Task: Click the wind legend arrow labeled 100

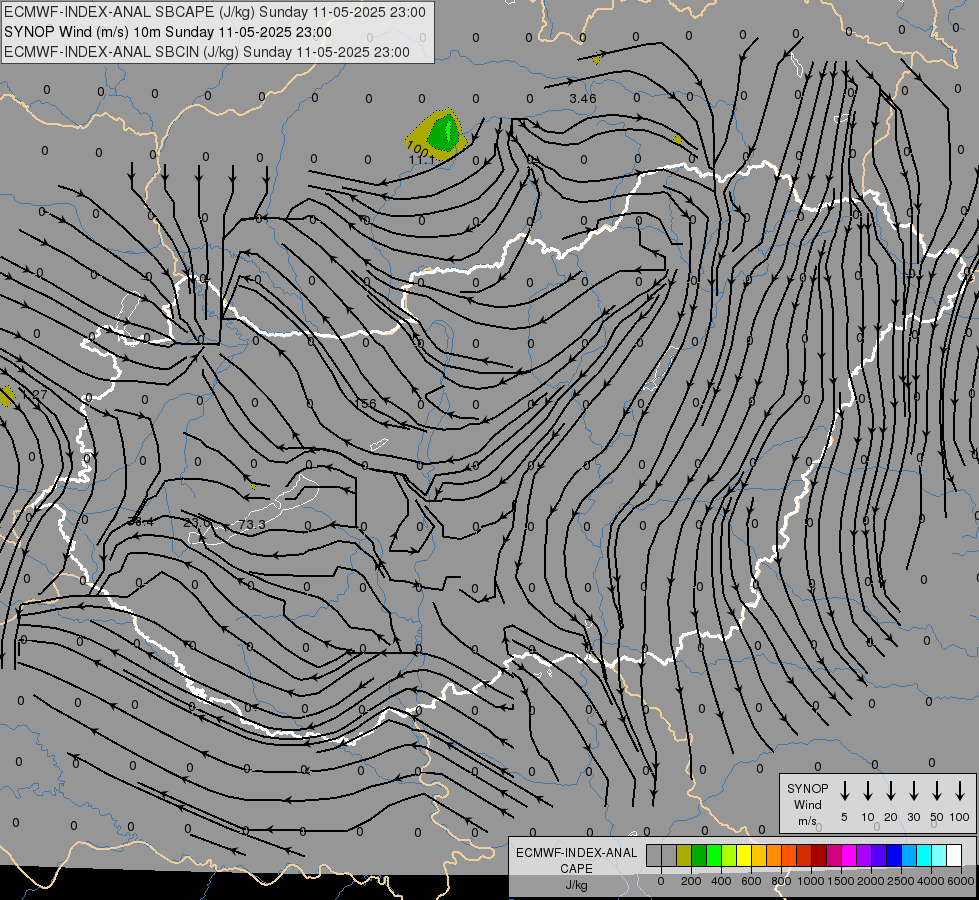Action: [960, 791]
